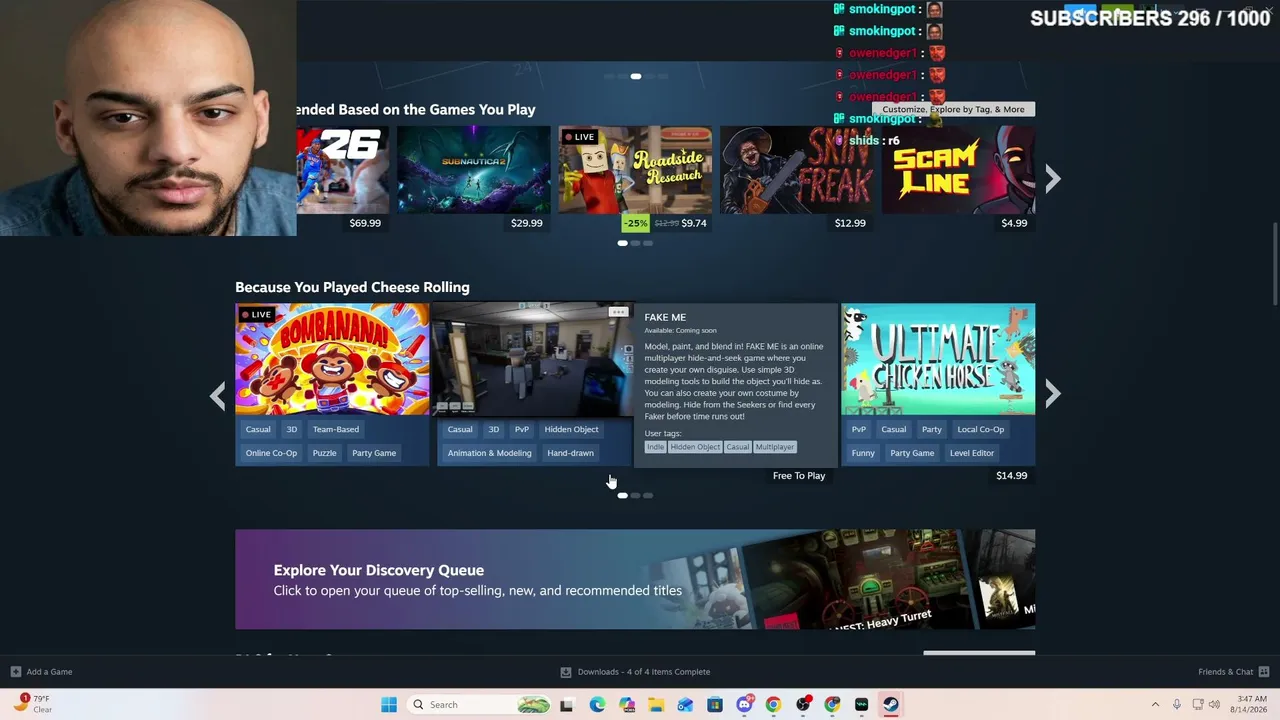Viewport: 1280px width, 720px height.
Task: Open the volume icon in the system tray
Action: point(1214,705)
